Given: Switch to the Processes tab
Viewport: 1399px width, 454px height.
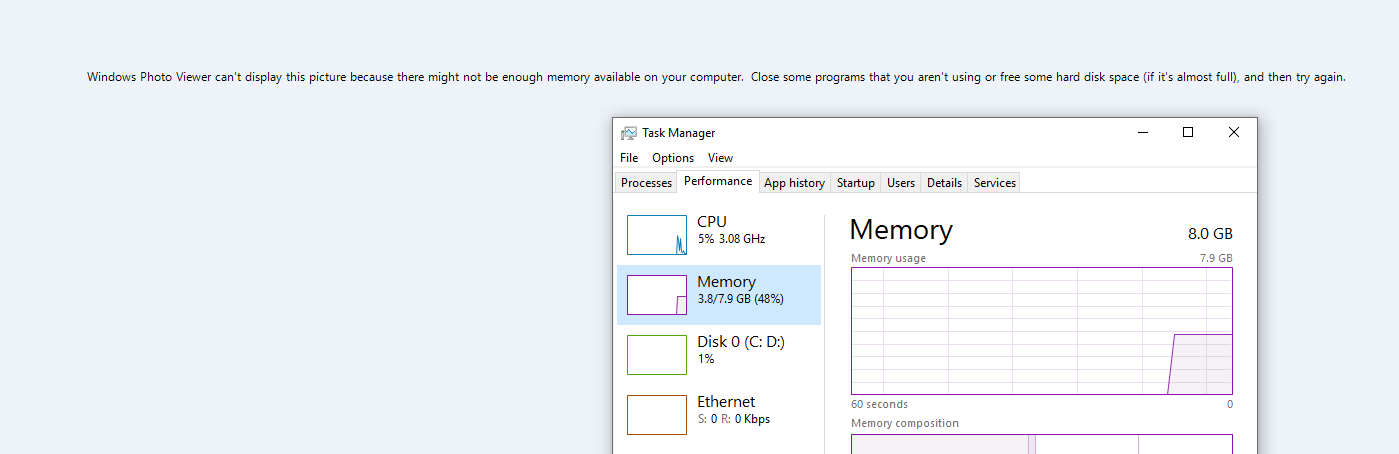Looking at the screenshot, I should 646,183.
